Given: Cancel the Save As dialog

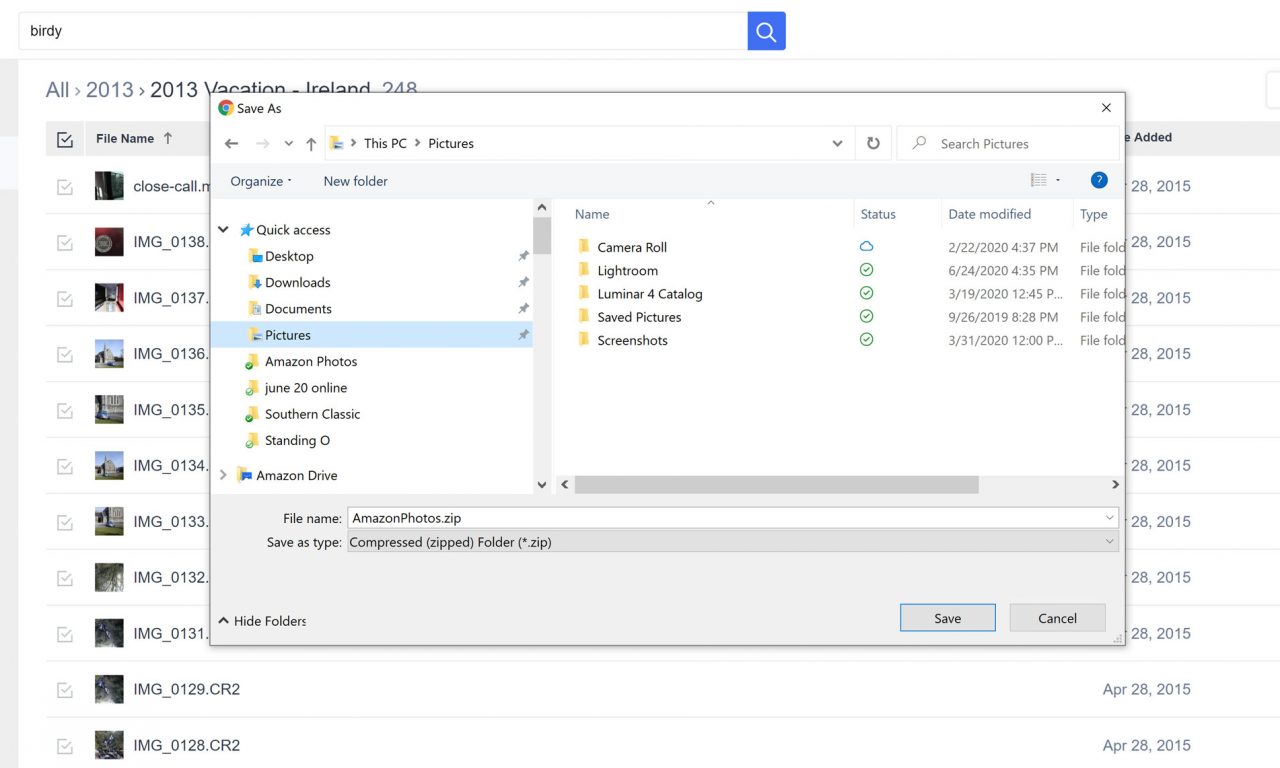Looking at the screenshot, I should tap(1057, 618).
